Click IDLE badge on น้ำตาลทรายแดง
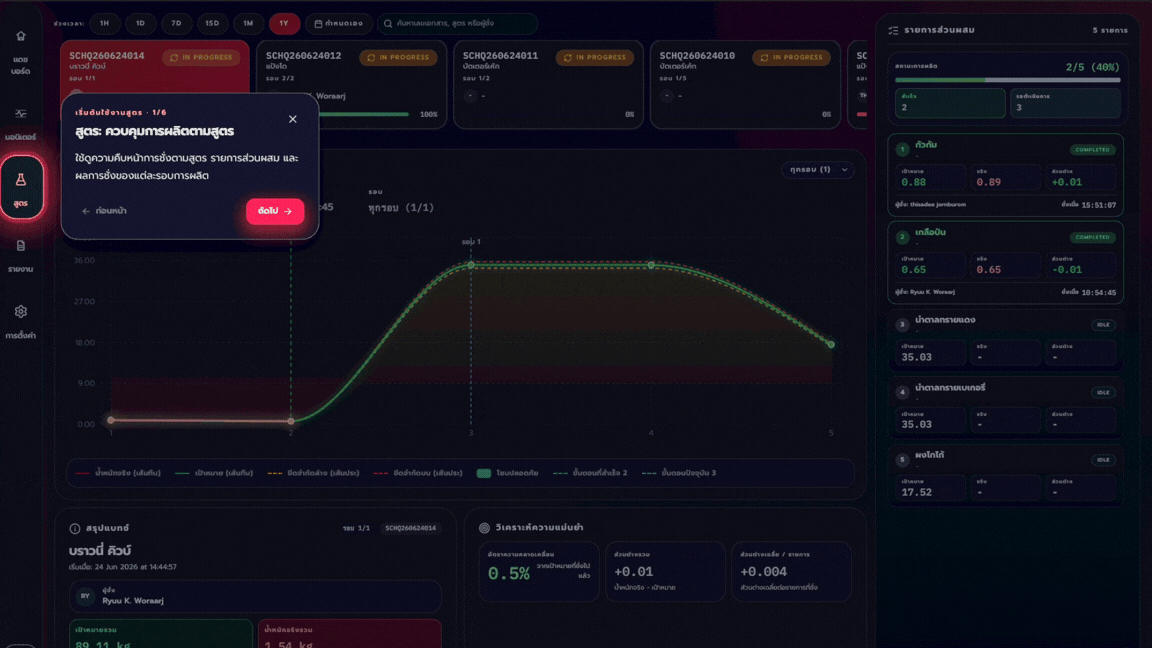1152x648 pixels. click(1104, 325)
